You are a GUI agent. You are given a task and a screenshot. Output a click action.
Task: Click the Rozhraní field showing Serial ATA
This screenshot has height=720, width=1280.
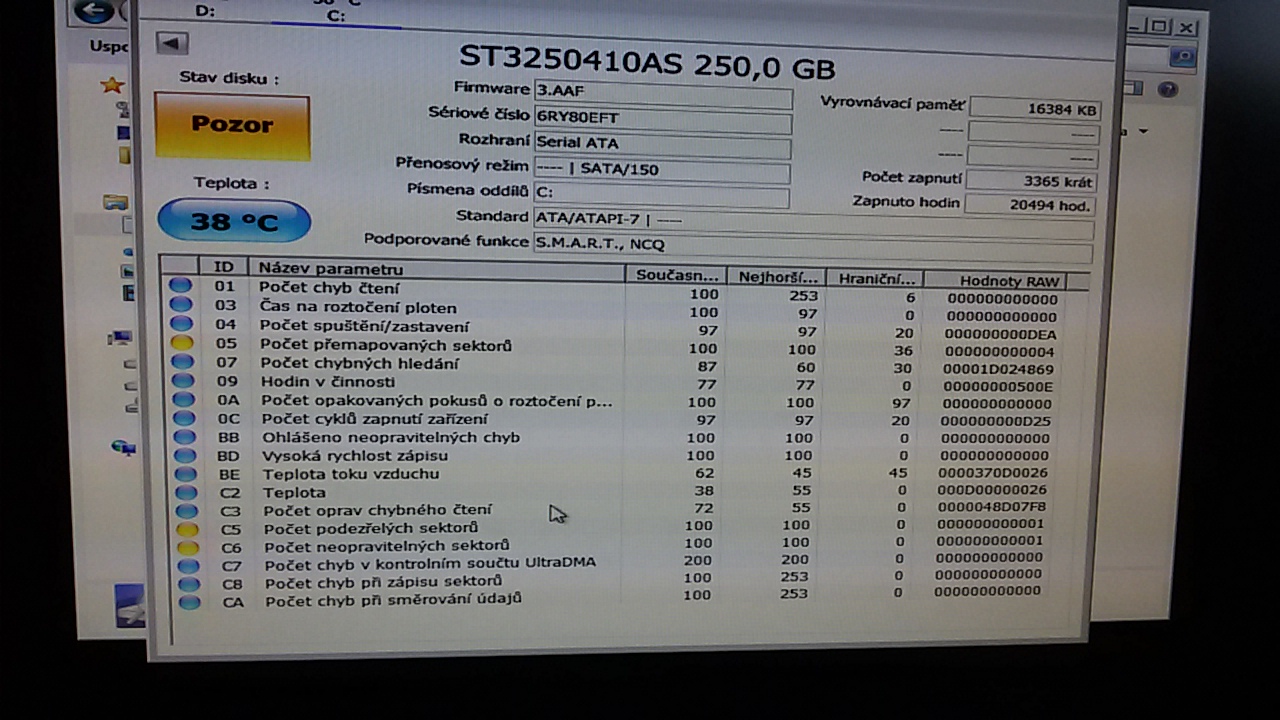point(662,144)
